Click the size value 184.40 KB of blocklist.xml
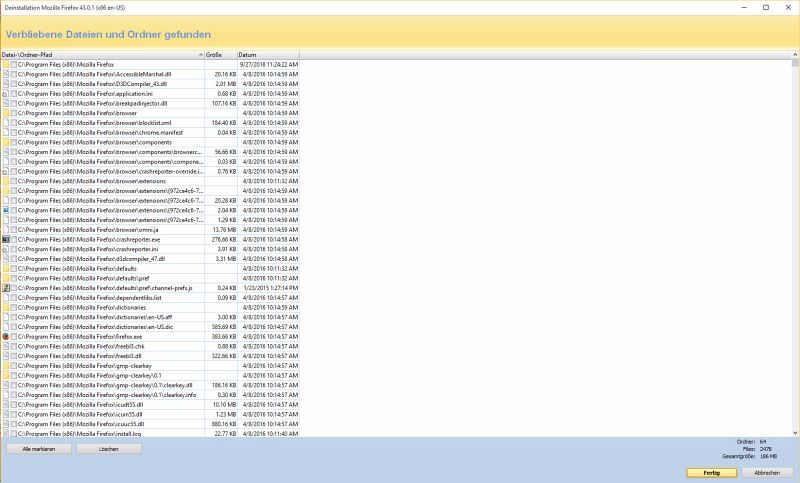Screen dimensions: 800x483 pyautogui.click(x=224, y=123)
